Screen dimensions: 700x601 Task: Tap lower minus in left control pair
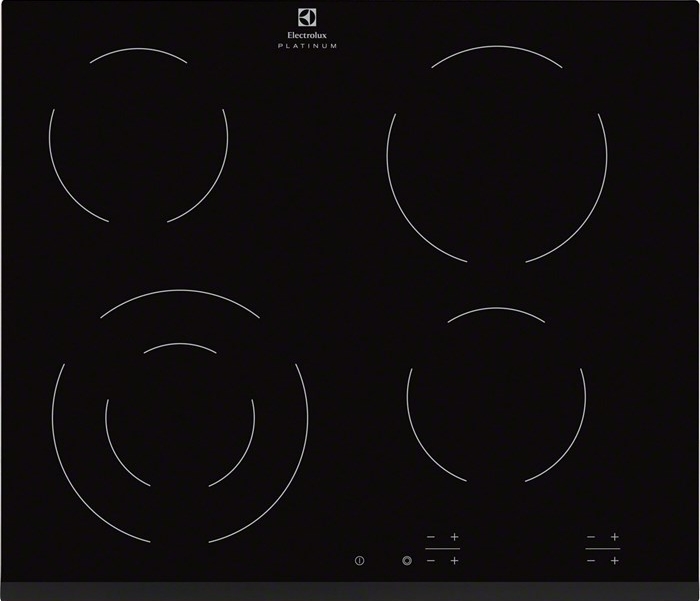pos(431,560)
